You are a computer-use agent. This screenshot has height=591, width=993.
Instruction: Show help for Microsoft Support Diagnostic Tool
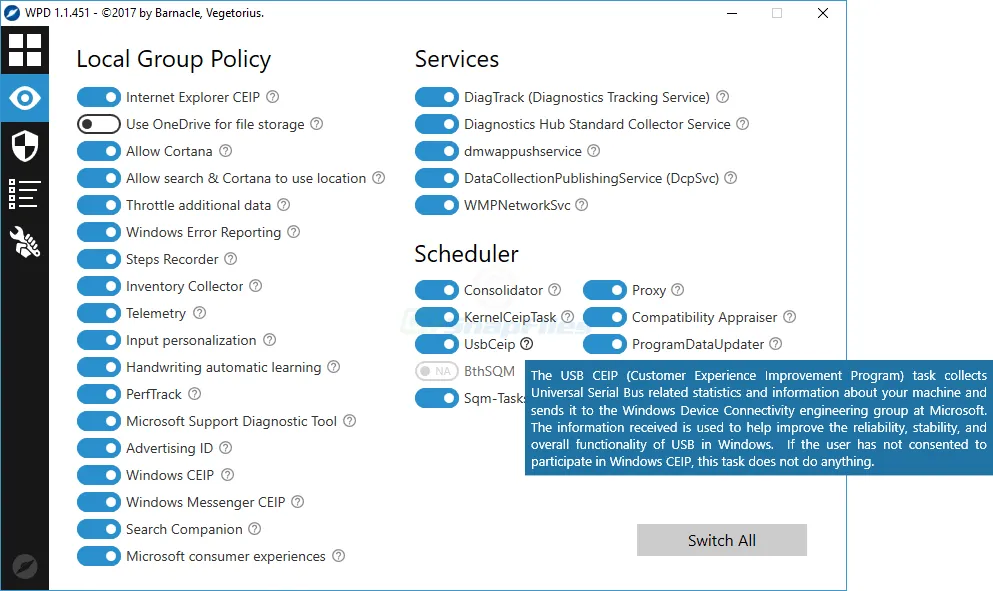point(350,421)
